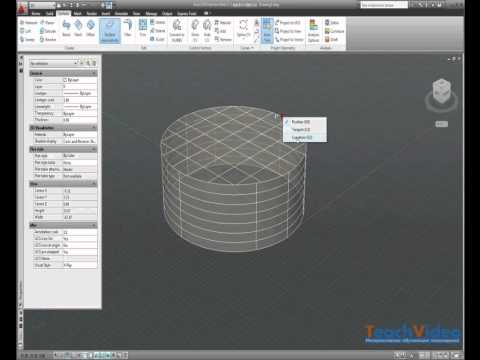Click Project to Vector
The height and width of the screenshot is (360, 480).
[x=289, y=39]
